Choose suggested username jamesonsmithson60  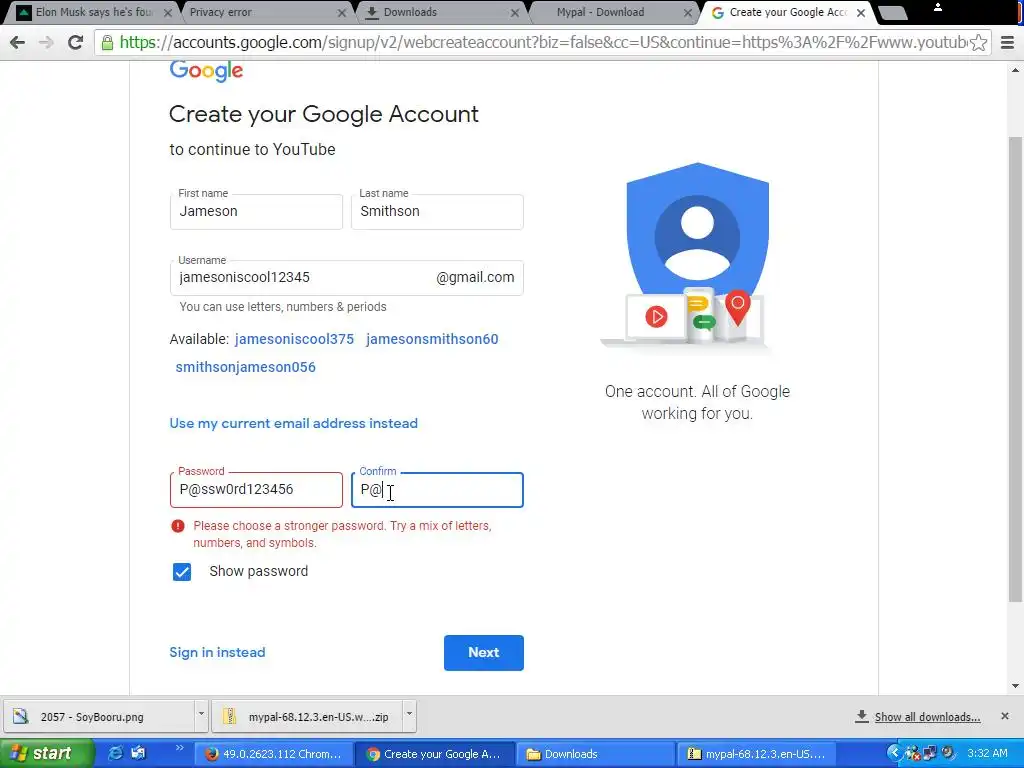pos(432,339)
